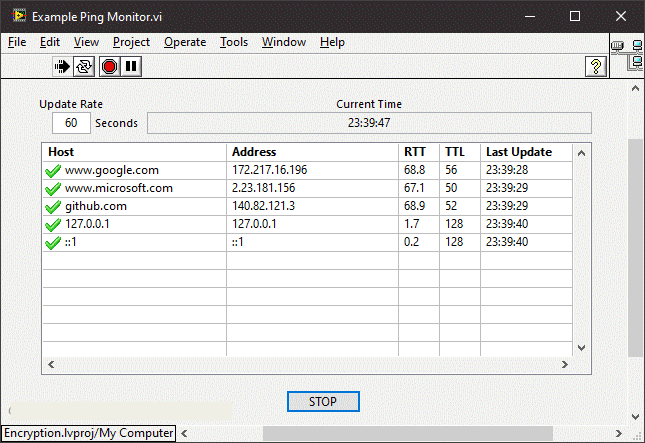Click the table's scroll down arrow
Image resolution: width=645 pixels, height=443 pixels.
click(583, 349)
